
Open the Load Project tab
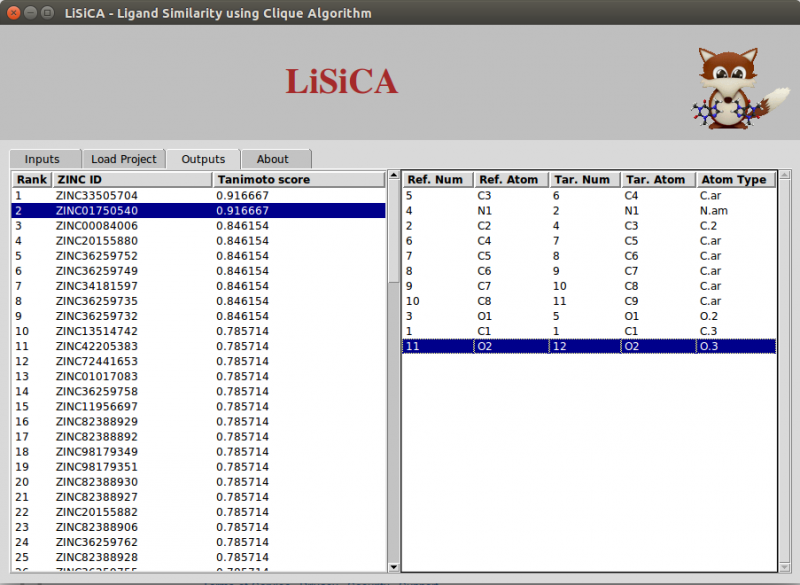tap(123, 159)
